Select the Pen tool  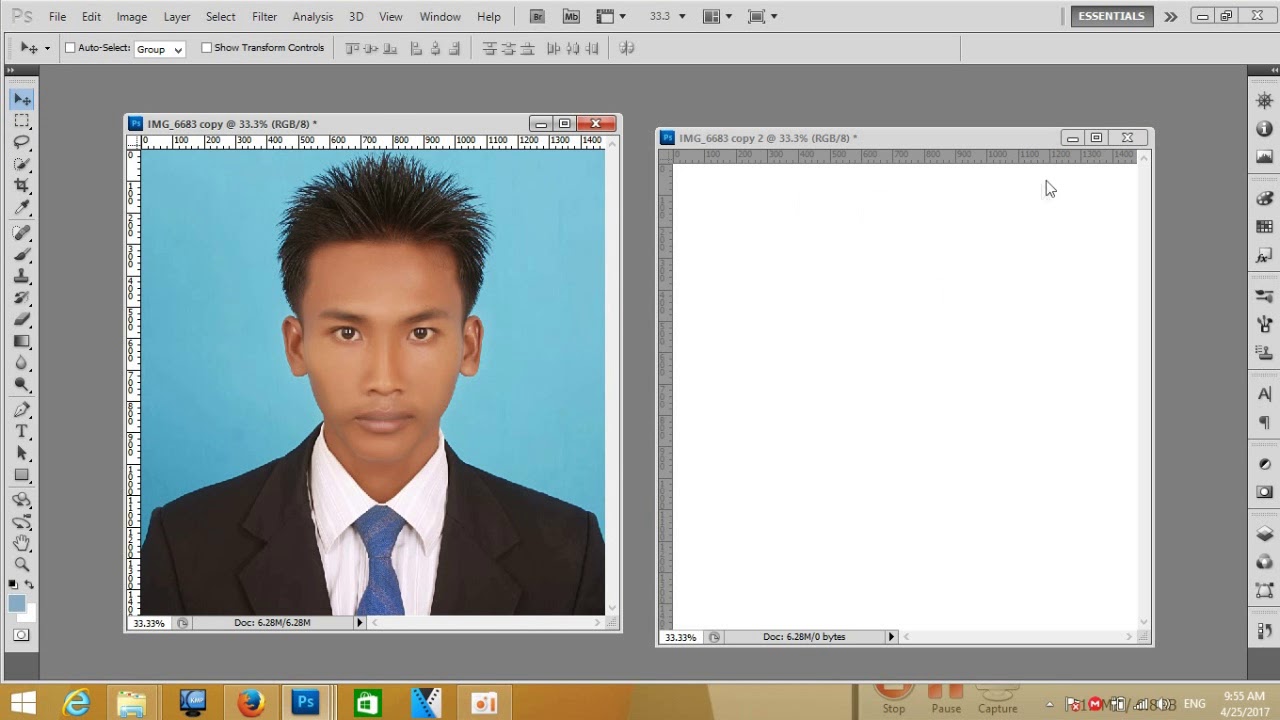click(22, 410)
